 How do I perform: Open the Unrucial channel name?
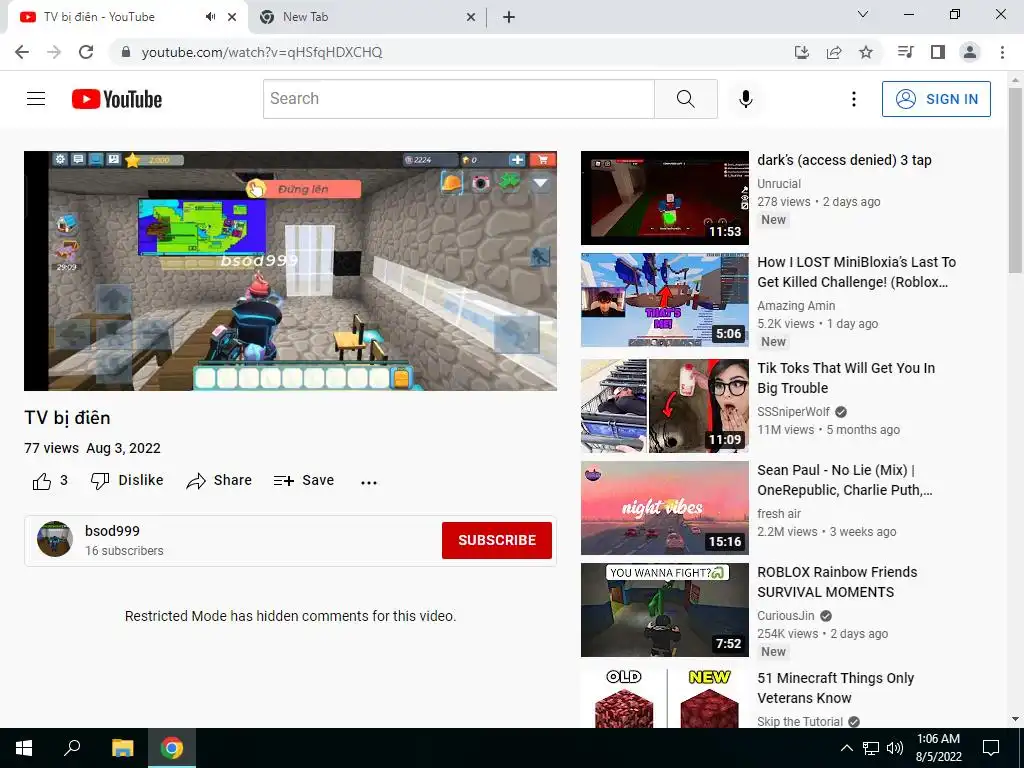pyautogui.click(x=778, y=184)
